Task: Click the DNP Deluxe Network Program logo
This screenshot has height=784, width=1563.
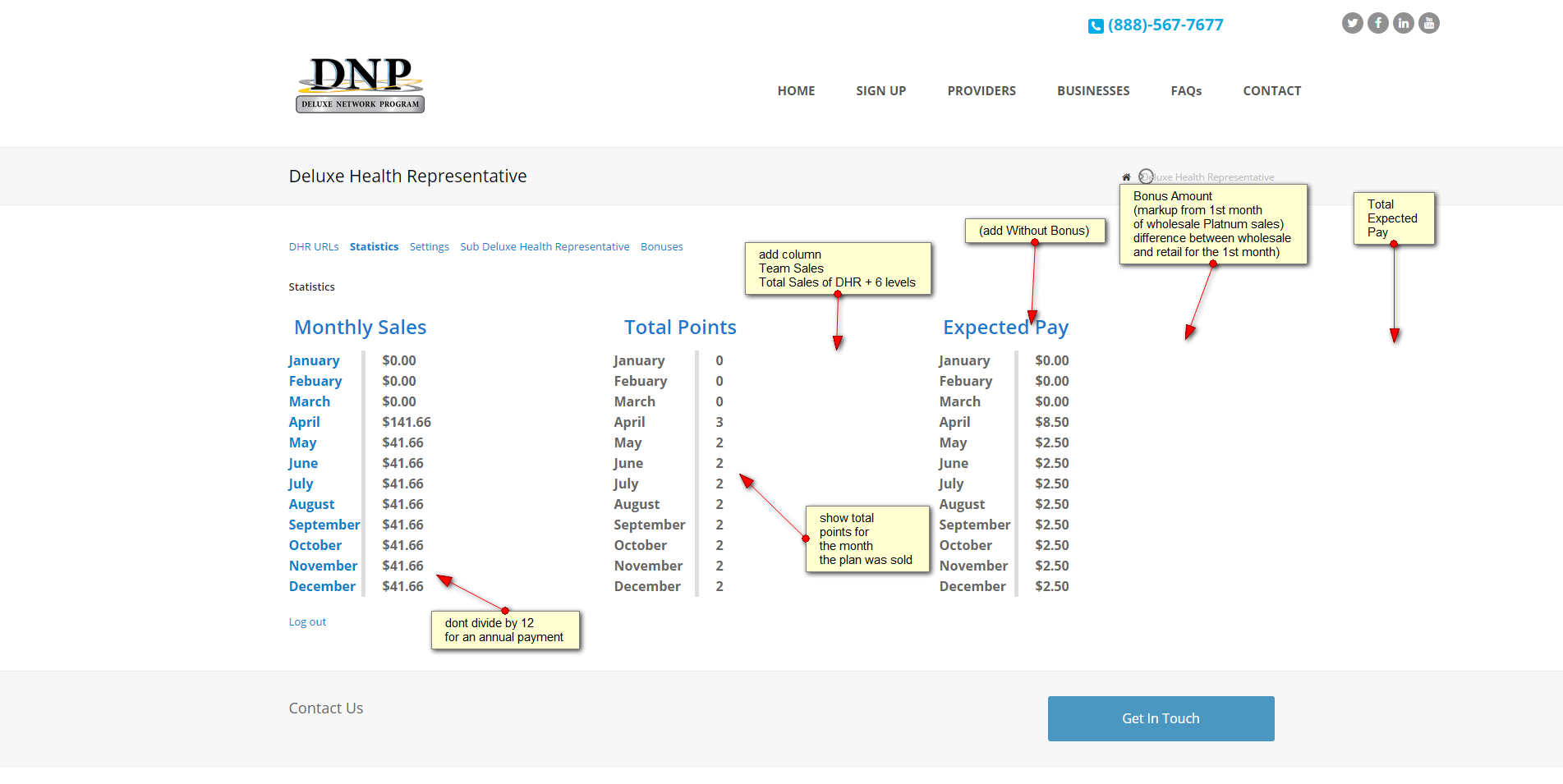Action: [x=360, y=85]
